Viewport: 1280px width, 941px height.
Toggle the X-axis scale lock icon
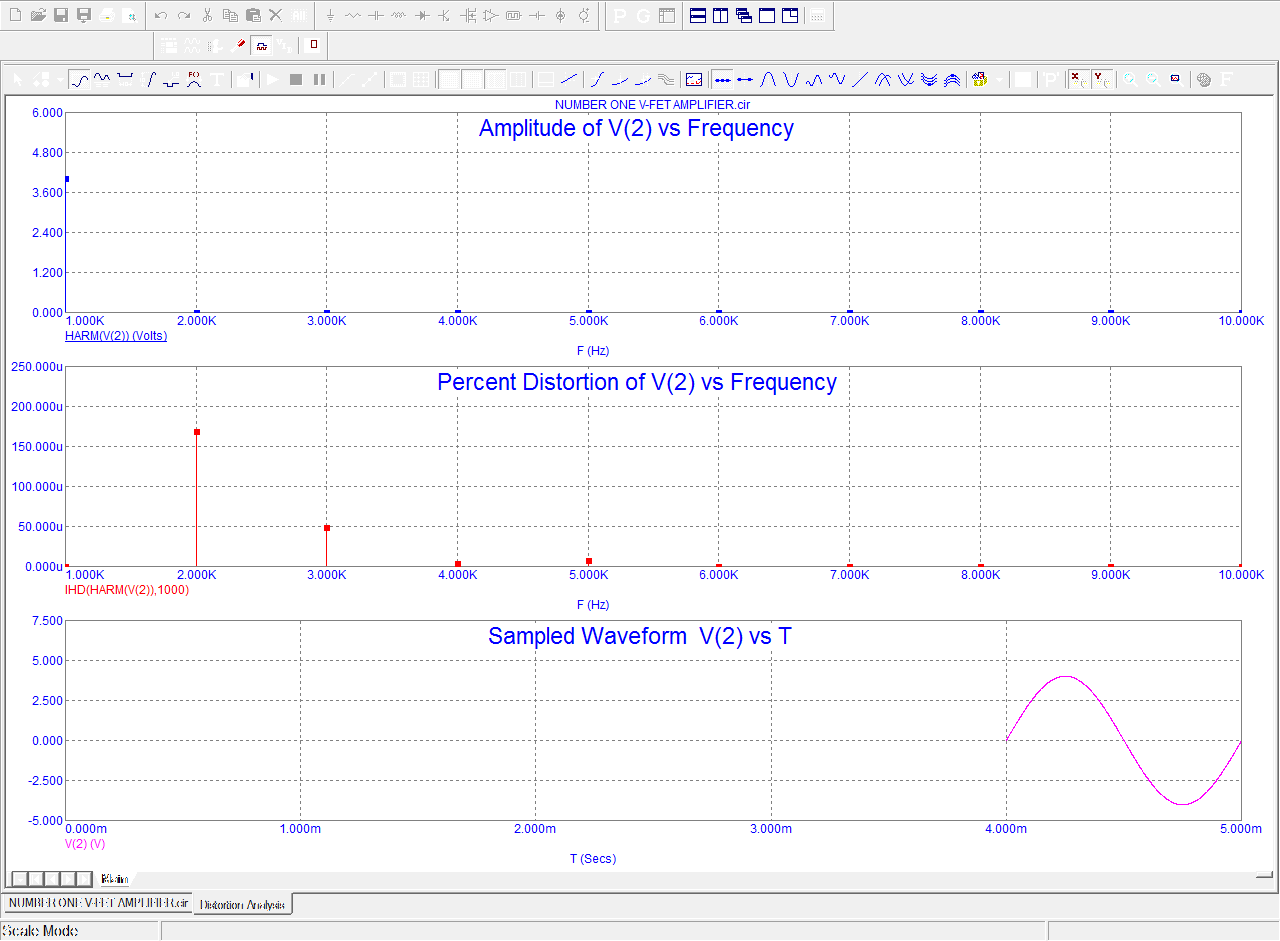(x=1079, y=80)
